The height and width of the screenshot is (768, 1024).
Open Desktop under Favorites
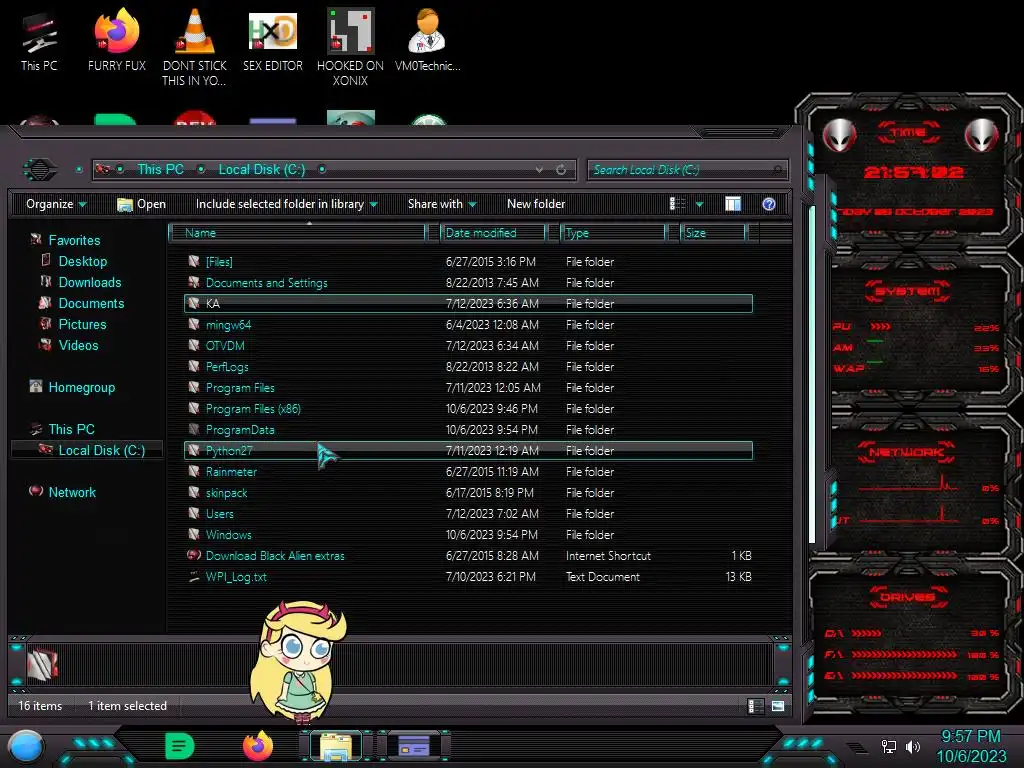(82, 261)
